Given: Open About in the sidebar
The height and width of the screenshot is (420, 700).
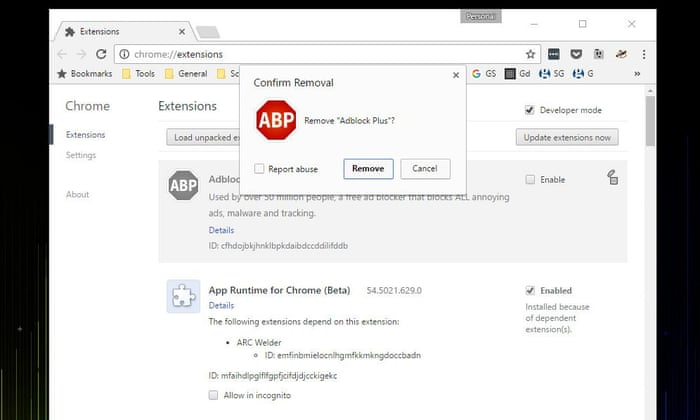Looking at the screenshot, I should (78, 195).
